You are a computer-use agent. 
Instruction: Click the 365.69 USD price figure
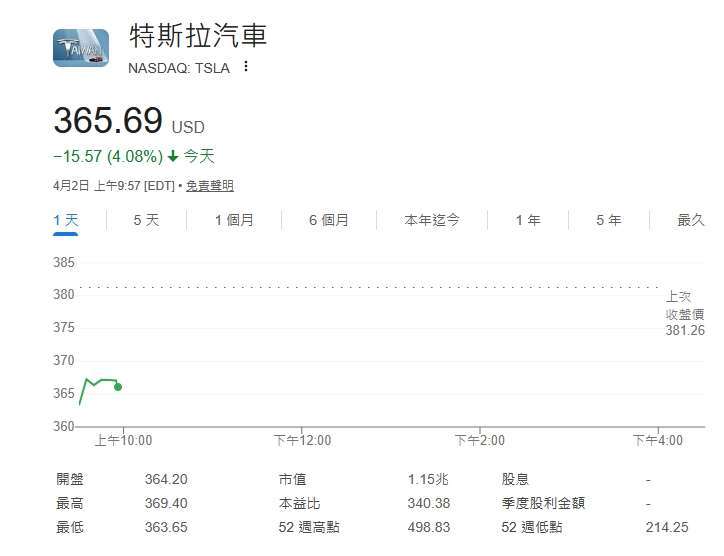coord(108,121)
